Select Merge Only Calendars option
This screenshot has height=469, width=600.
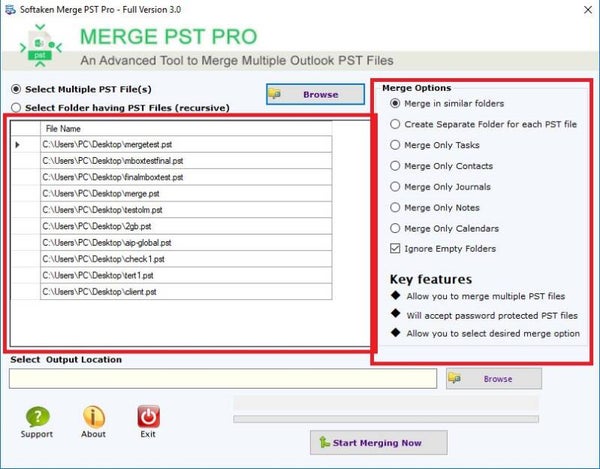point(395,228)
